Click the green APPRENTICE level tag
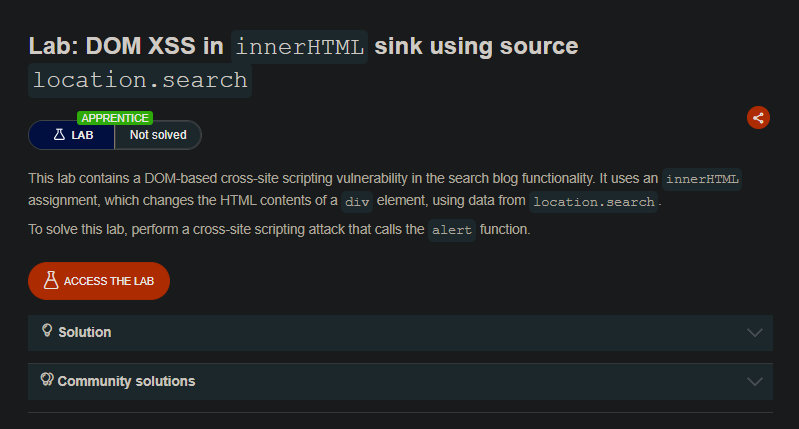 pos(115,118)
